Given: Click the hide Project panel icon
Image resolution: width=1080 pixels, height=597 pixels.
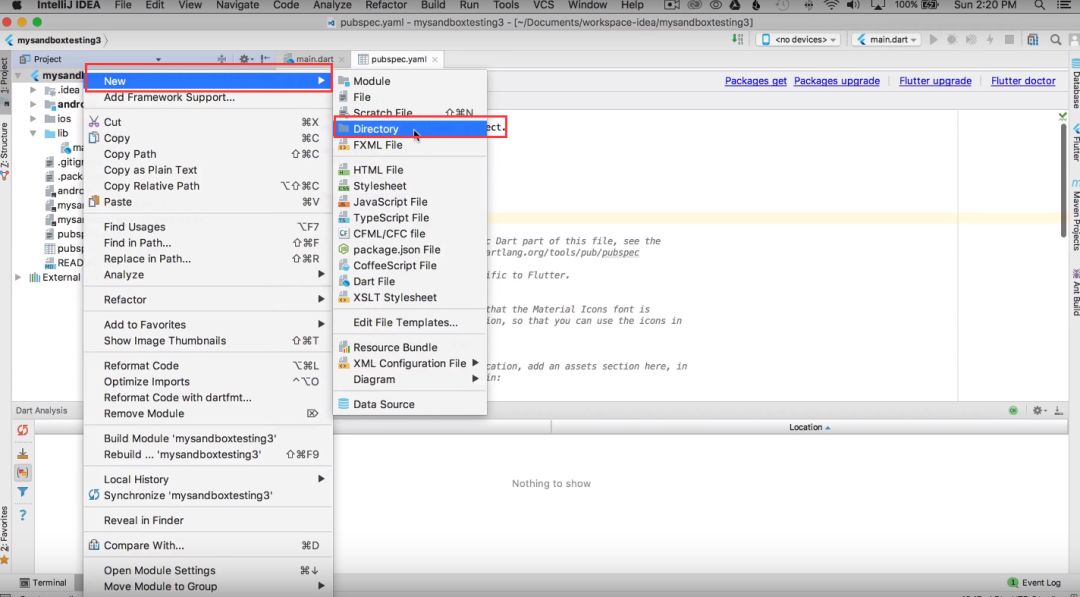Looking at the screenshot, I should 265,59.
